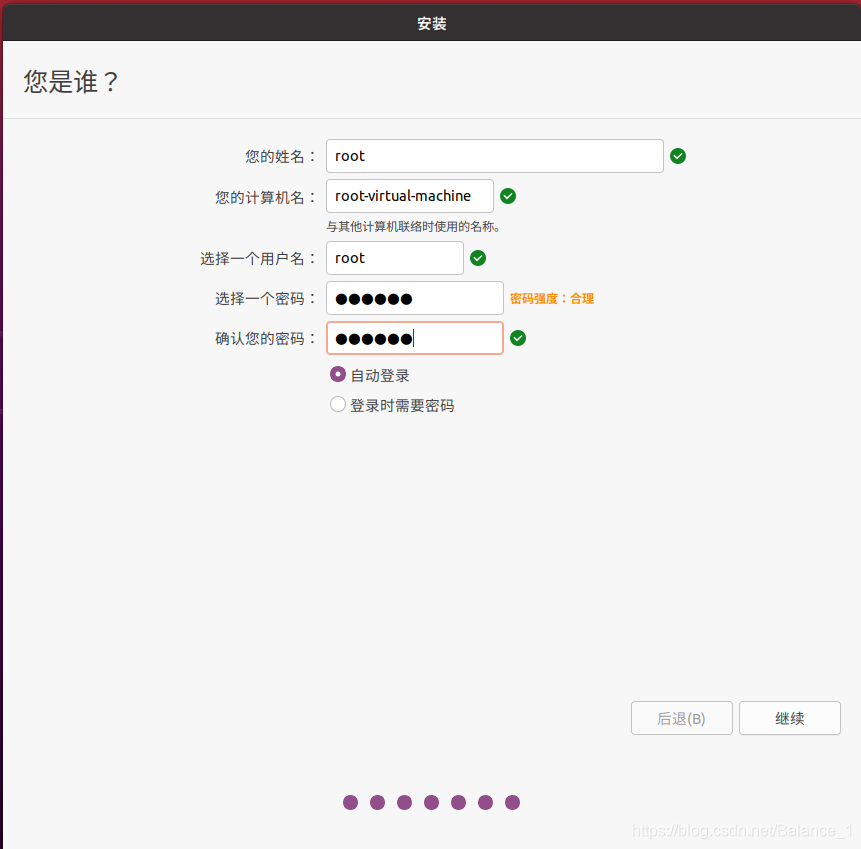861x849 pixels.
Task: Click the 继续 continue button
Action: pos(789,717)
